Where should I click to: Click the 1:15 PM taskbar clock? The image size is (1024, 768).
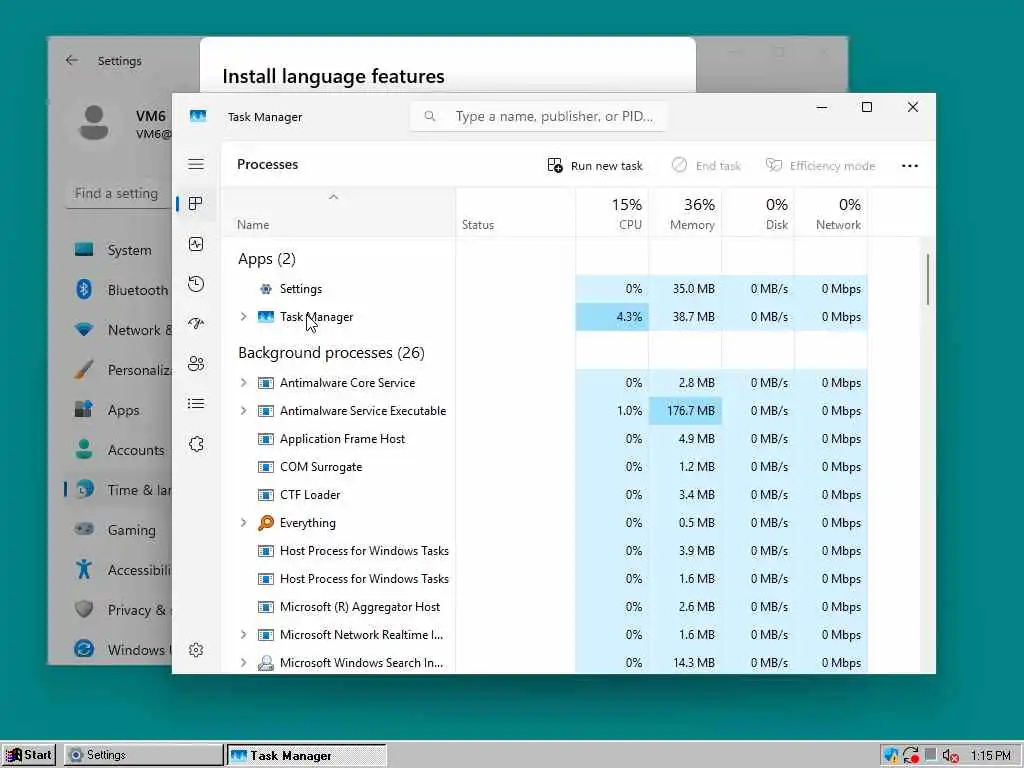990,756
